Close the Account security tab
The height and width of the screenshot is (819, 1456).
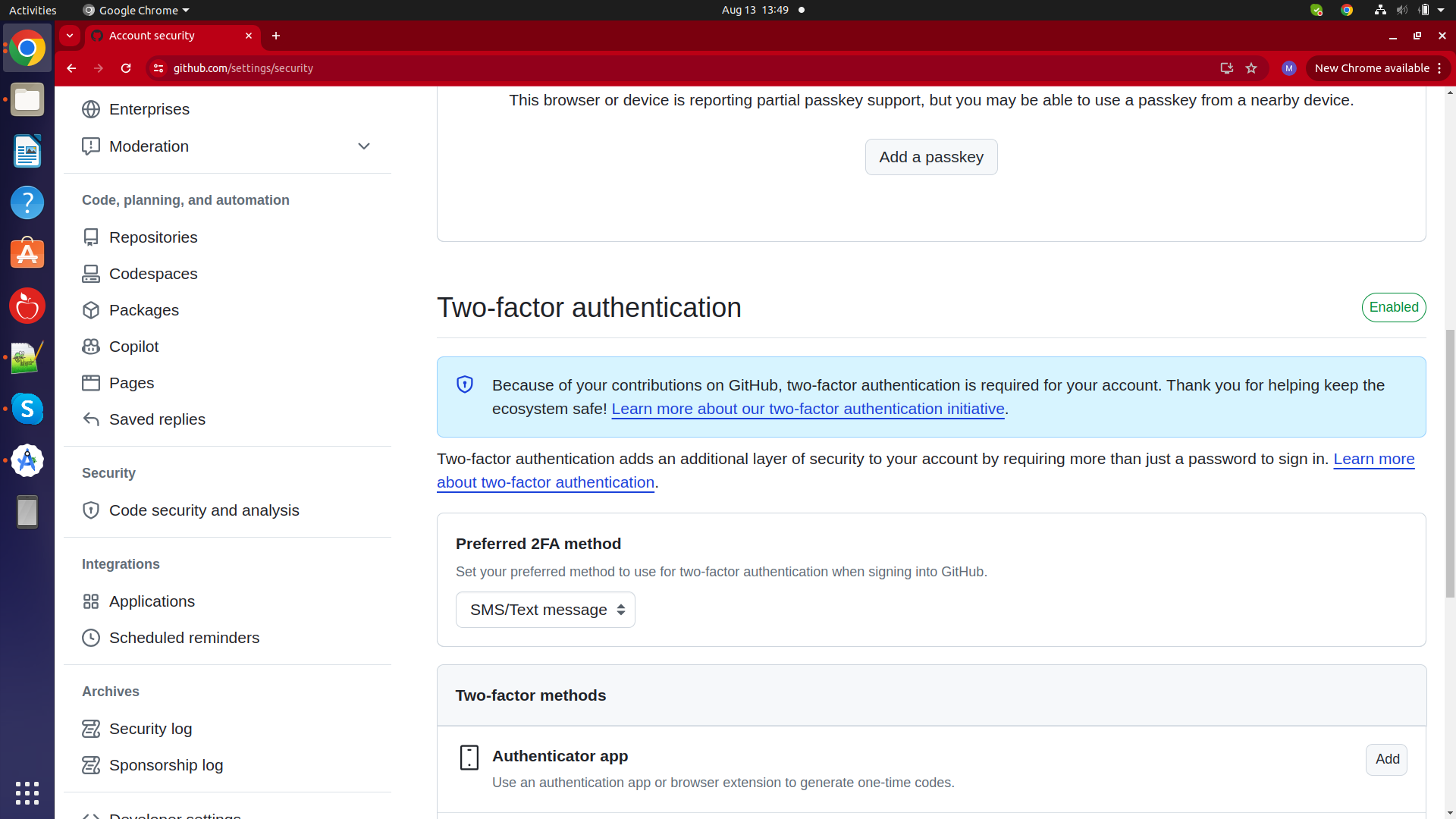point(249,36)
